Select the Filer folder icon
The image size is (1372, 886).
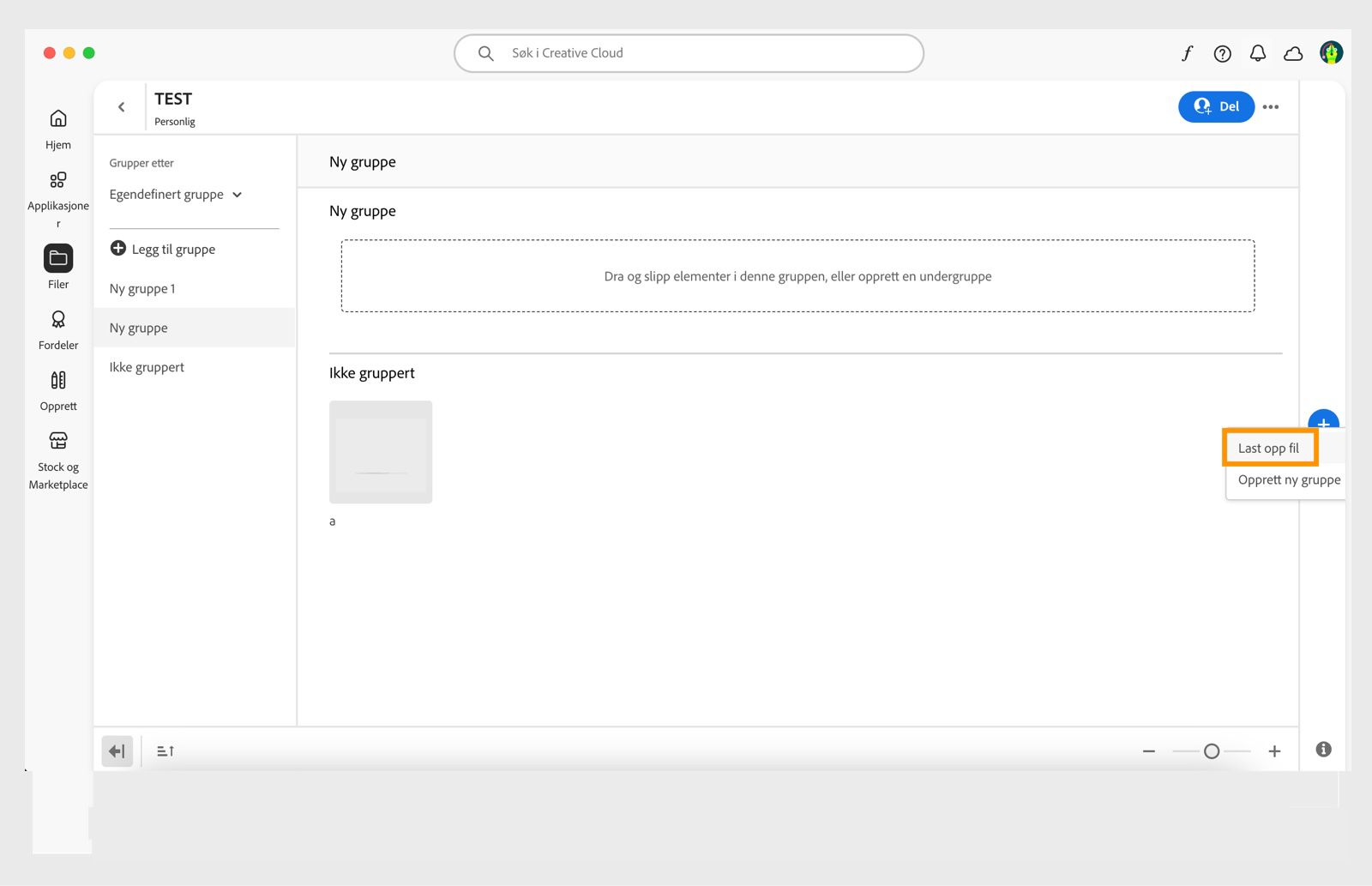click(x=58, y=258)
